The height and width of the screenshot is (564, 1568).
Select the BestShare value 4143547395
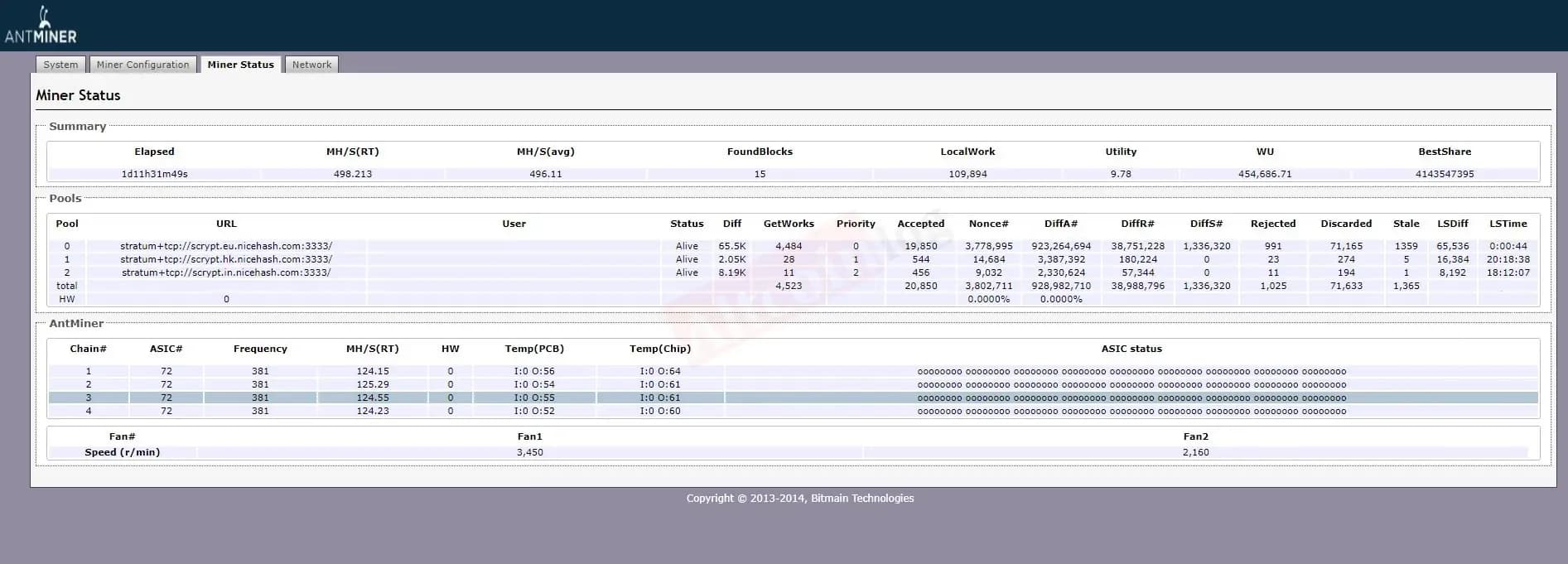coord(1445,174)
